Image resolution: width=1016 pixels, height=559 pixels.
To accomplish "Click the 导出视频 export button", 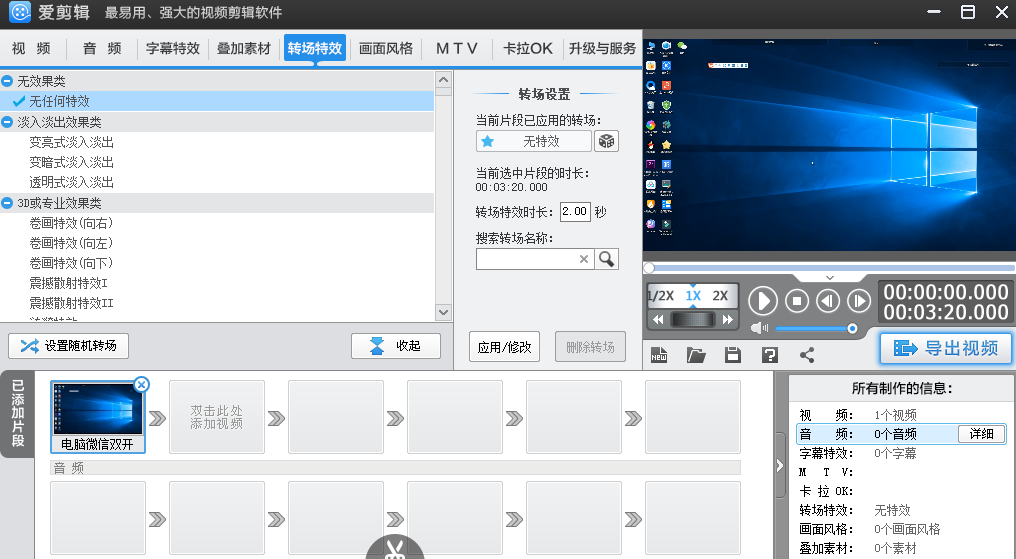I will [945, 348].
